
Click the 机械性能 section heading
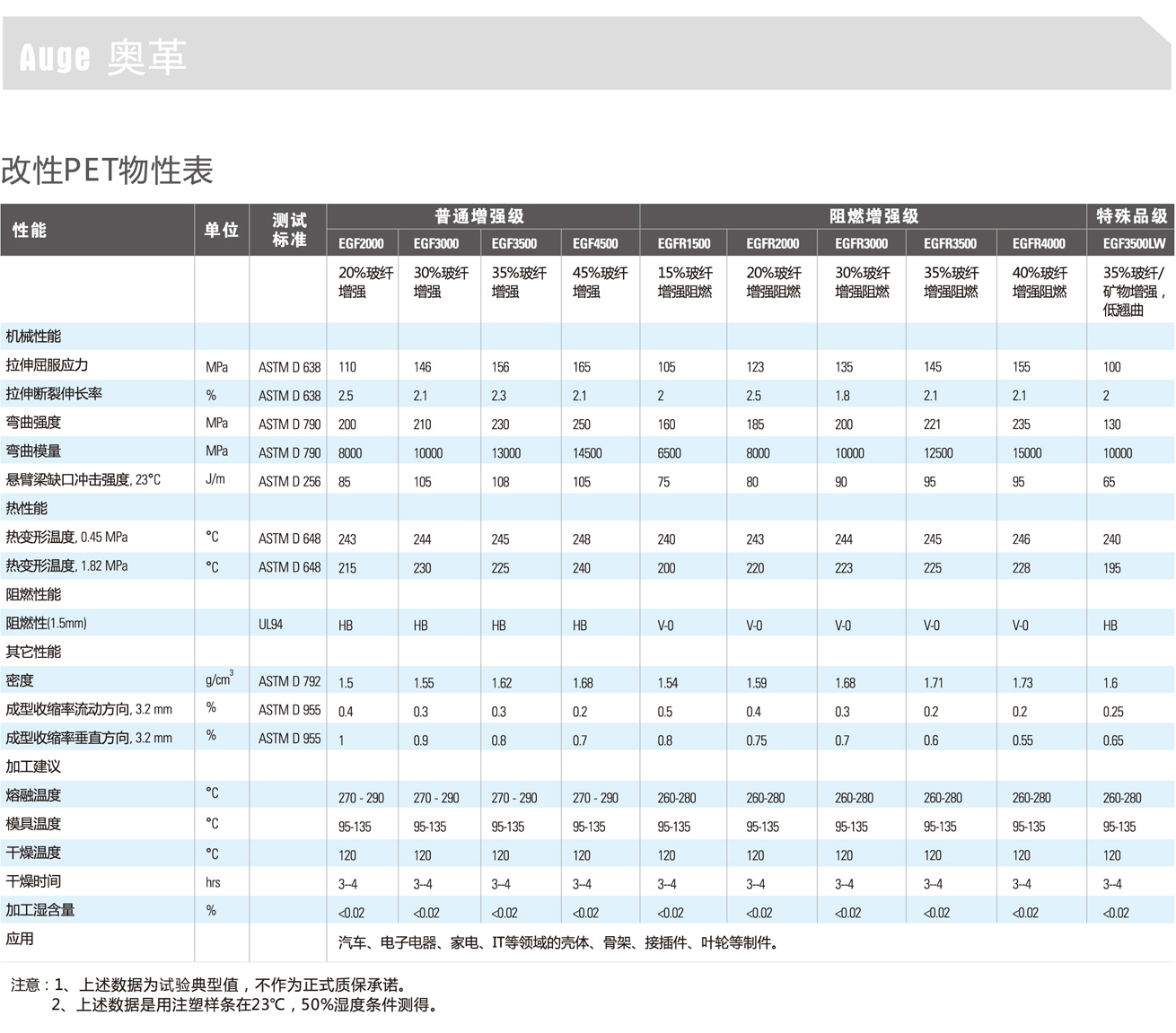33,337
